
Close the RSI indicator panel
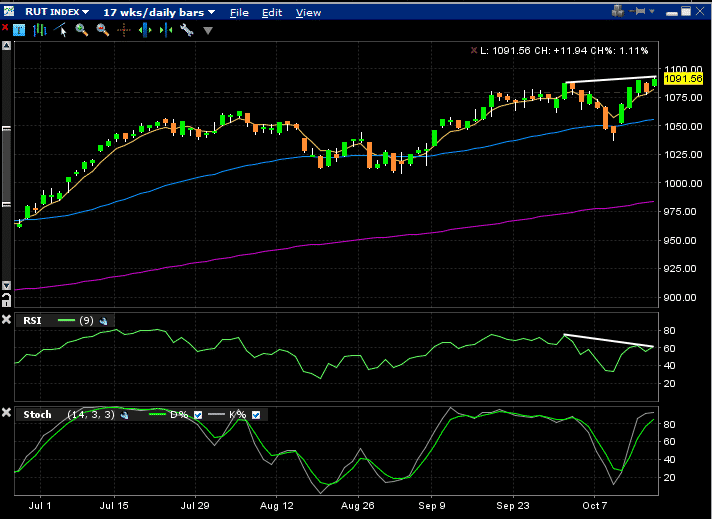coord(6,320)
